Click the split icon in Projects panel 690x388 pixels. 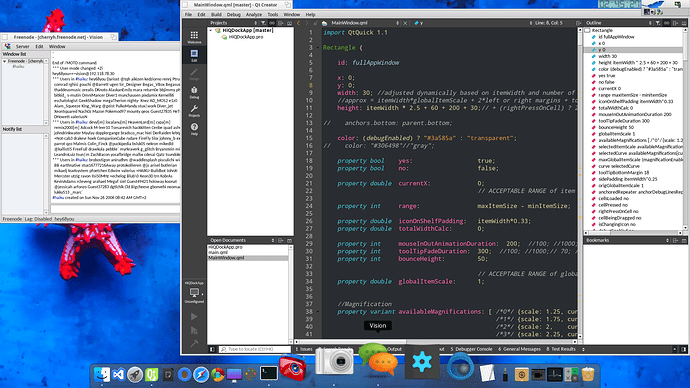281,23
